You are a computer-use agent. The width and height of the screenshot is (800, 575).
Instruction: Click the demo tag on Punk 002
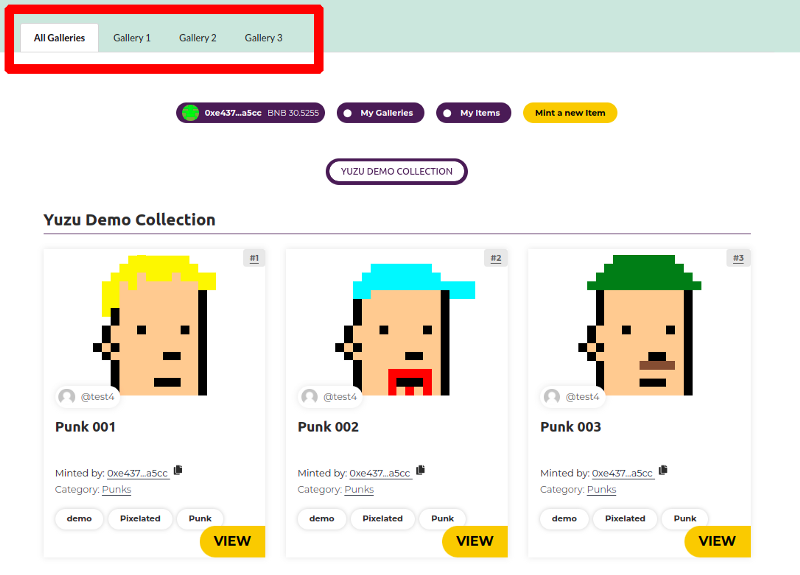point(322,518)
